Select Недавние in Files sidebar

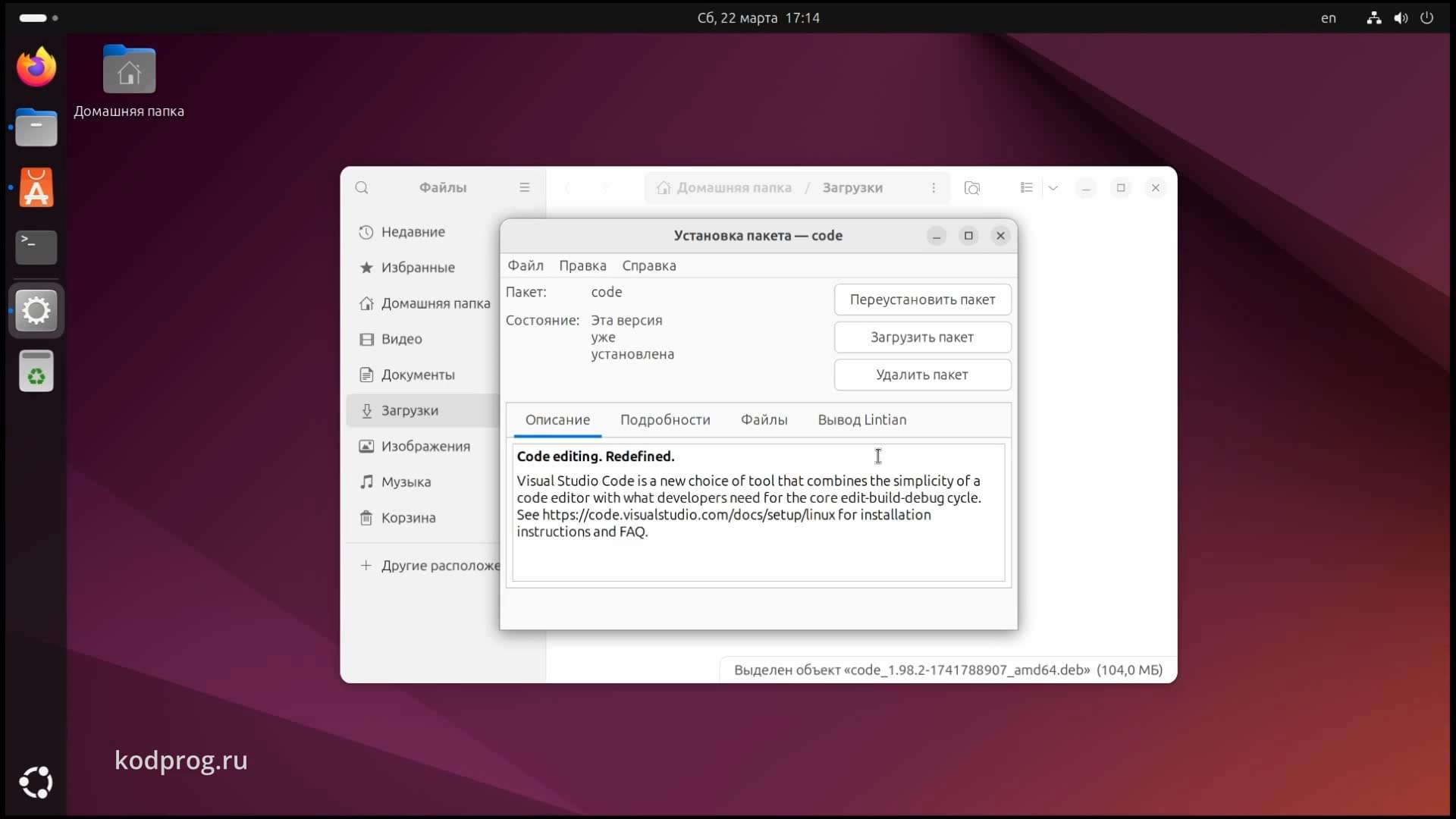(x=422, y=231)
